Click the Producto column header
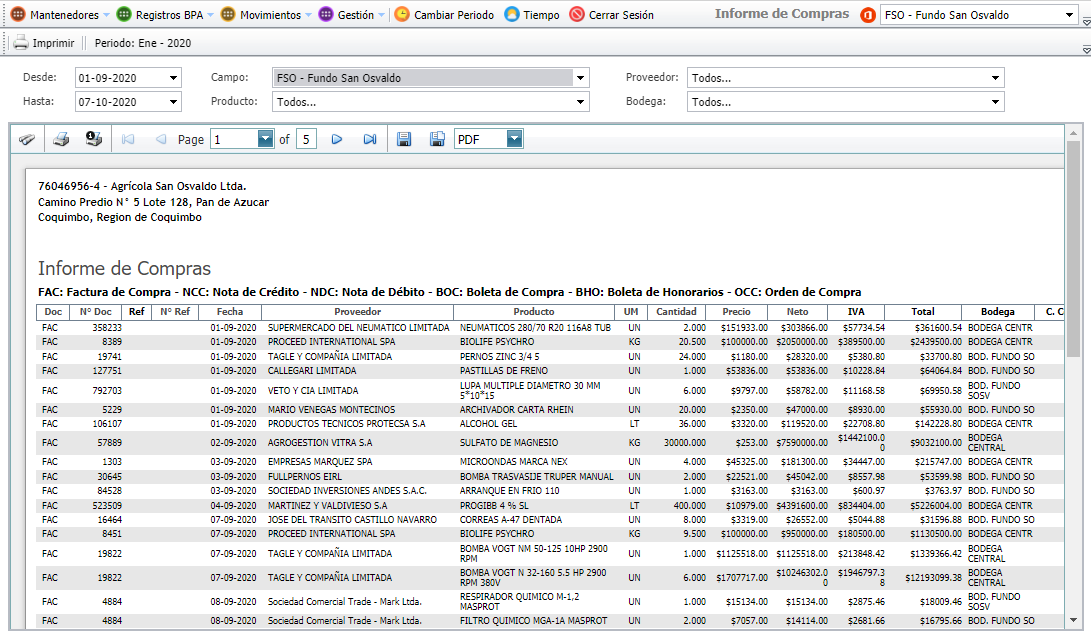 (534, 312)
